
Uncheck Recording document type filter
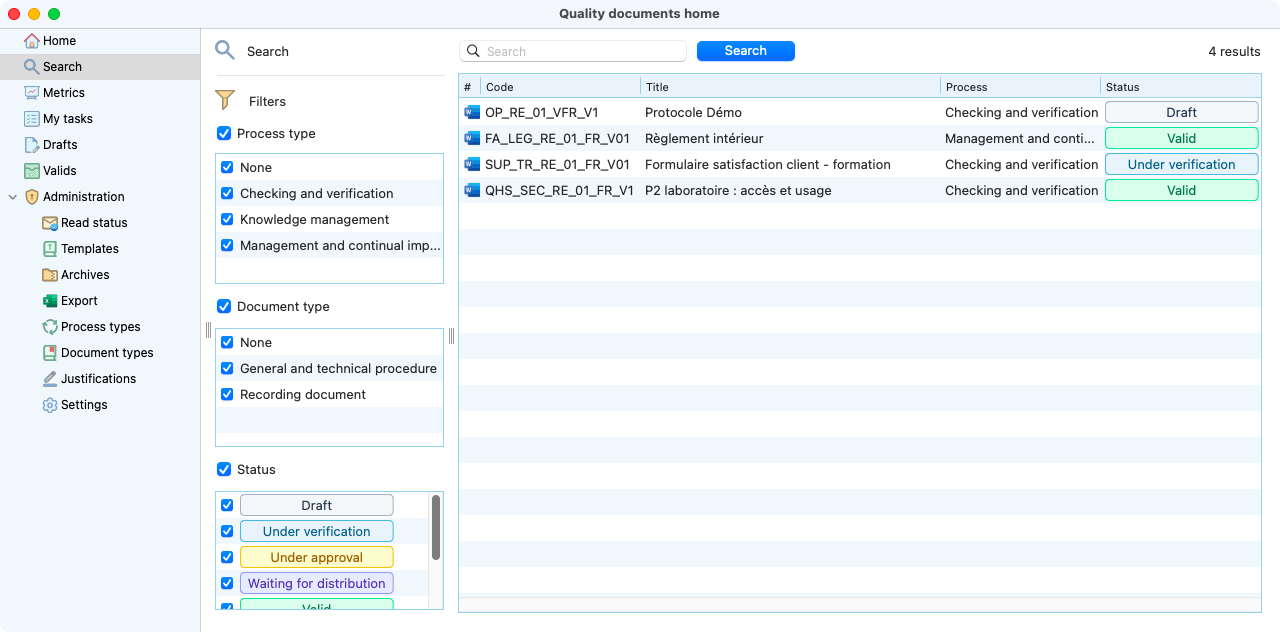click(x=227, y=394)
